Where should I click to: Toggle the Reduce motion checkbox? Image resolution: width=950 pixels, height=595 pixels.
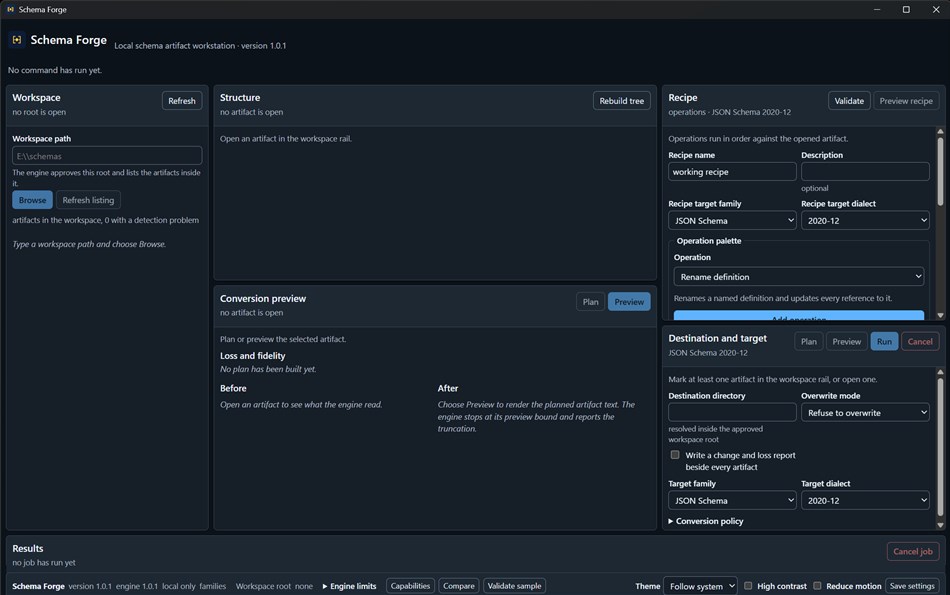pos(817,586)
